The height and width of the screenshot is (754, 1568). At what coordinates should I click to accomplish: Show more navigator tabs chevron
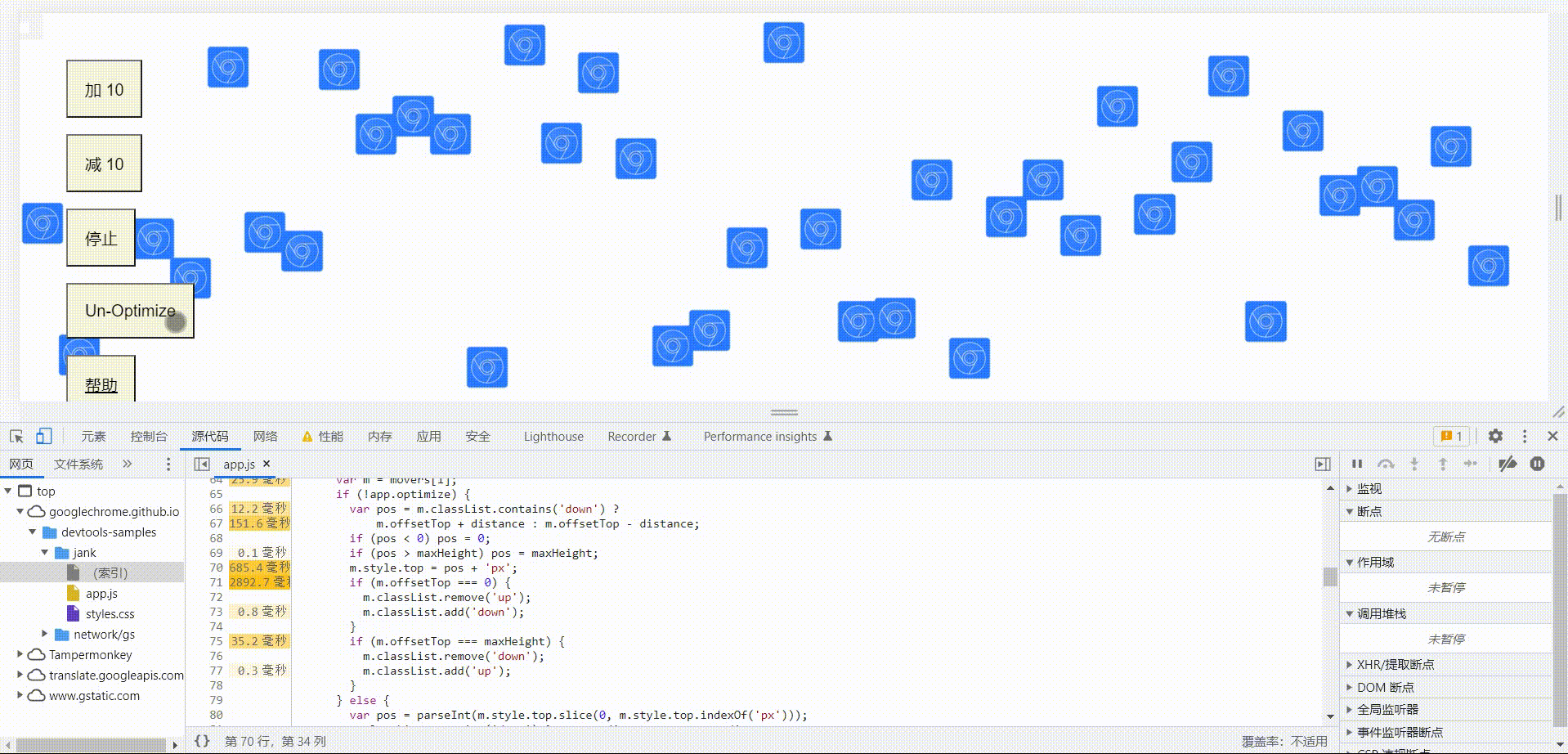(128, 465)
